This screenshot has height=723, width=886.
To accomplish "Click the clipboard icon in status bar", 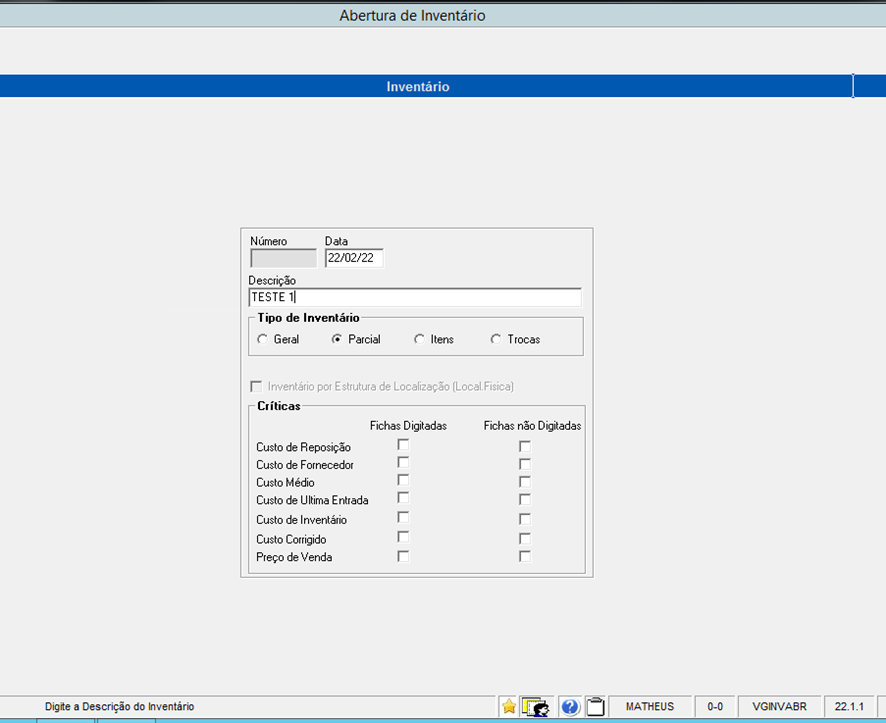I will pos(596,706).
